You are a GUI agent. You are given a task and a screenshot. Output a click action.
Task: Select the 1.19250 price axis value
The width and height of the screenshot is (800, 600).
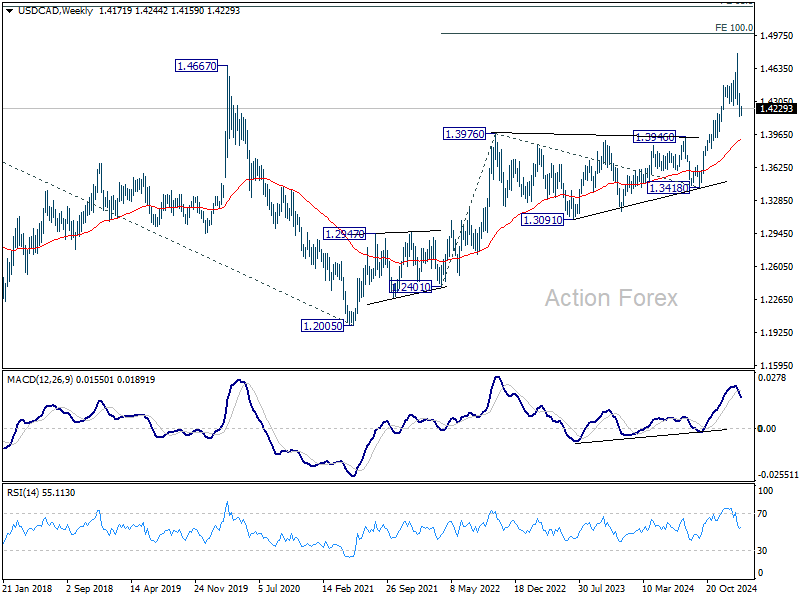(777, 333)
